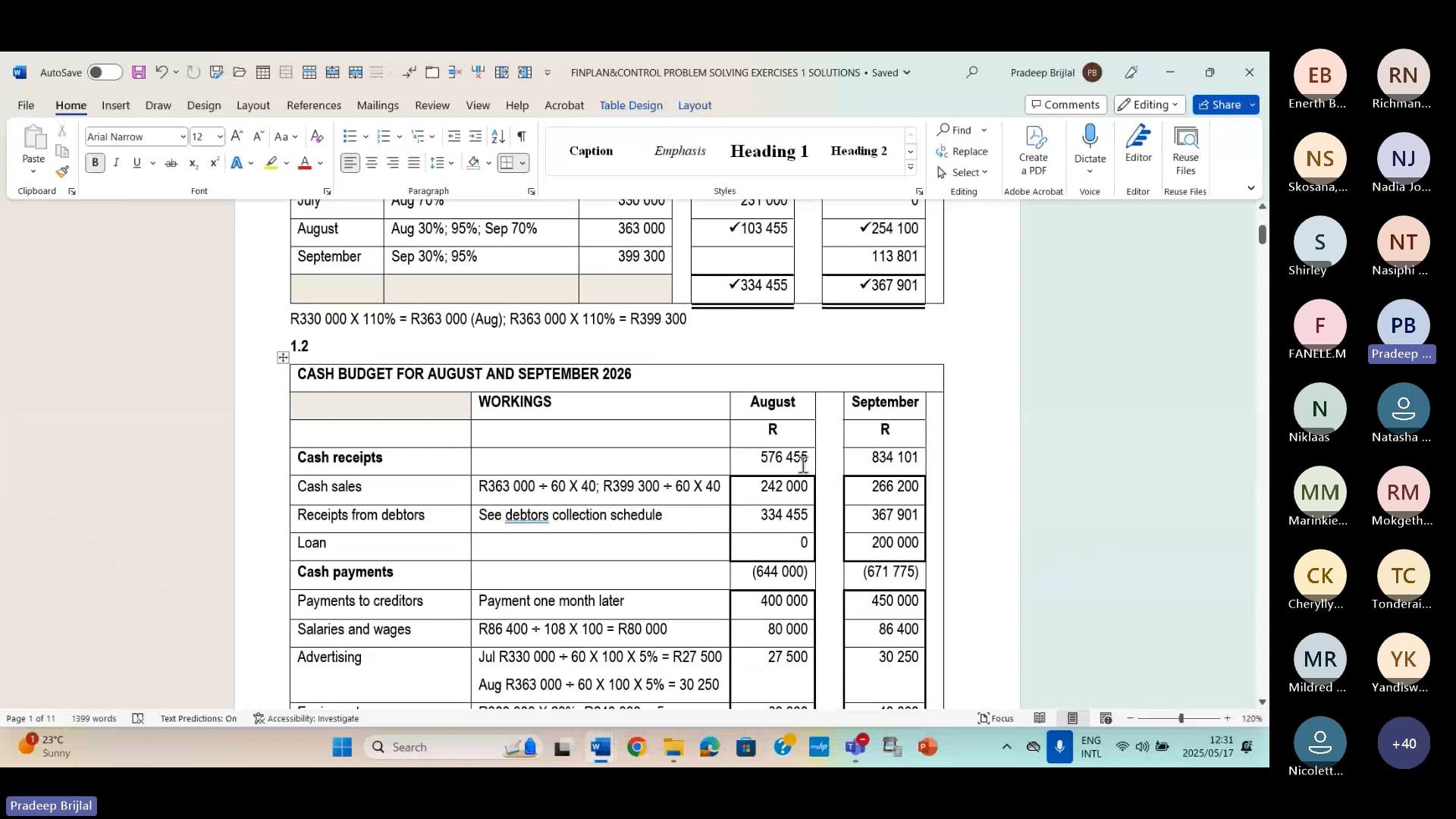Apply italic formatting
Screen dimensions: 1456x819
(116, 162)
